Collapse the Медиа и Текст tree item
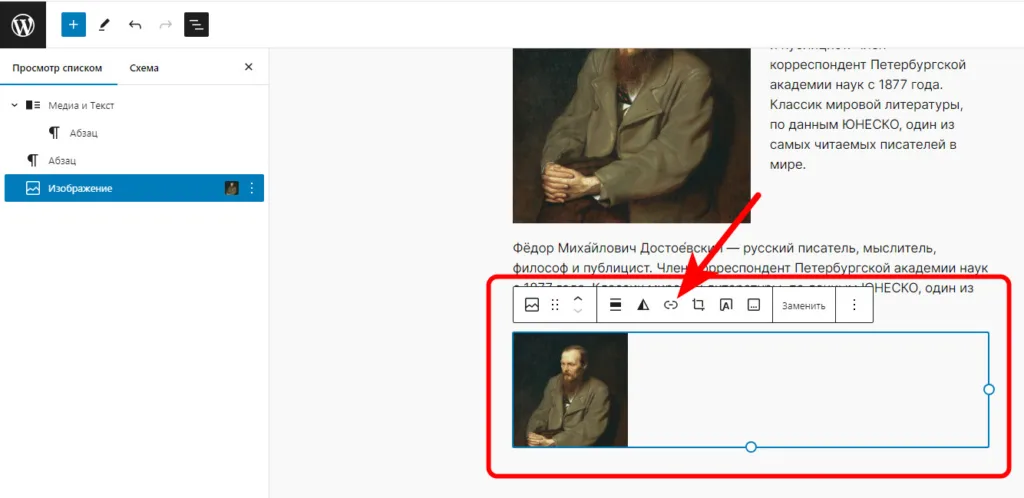 [14, 105]
